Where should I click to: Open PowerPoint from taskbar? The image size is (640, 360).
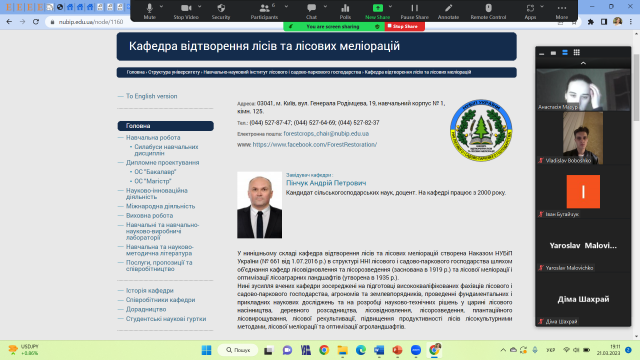point(397,350)
